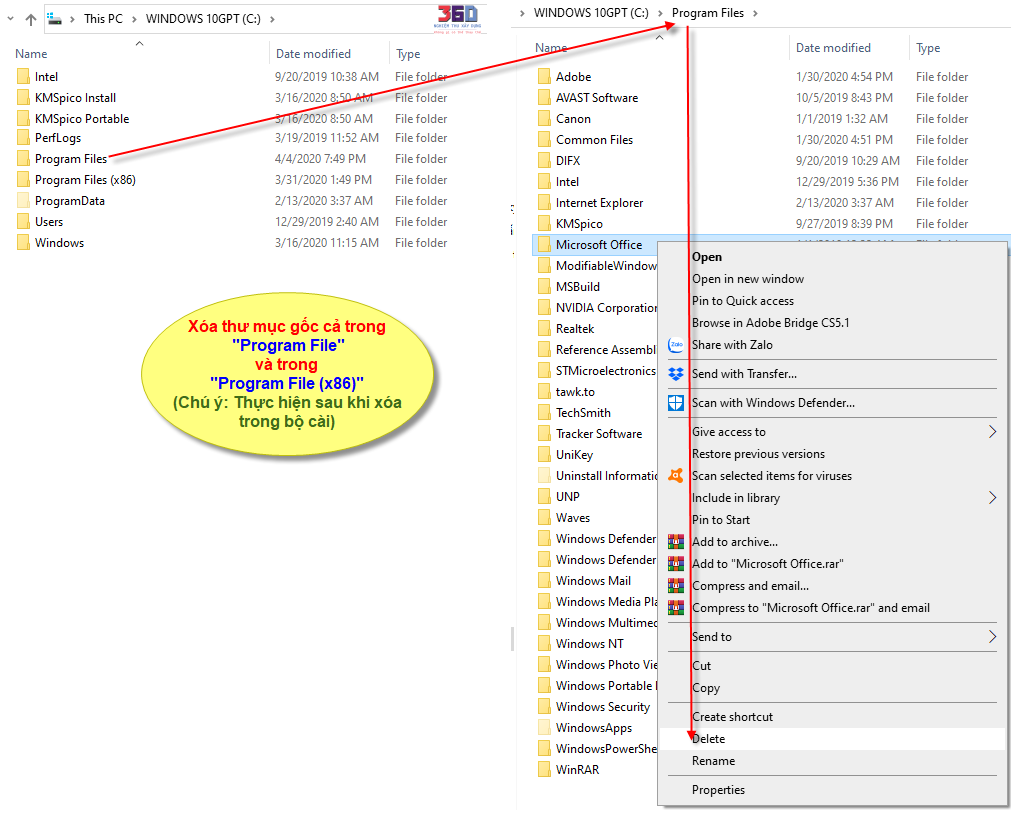Expand chevron after Program Files in right address bar
Image resolution: width=1011 pixels, height=816 pixels.
tap(755, 13)
